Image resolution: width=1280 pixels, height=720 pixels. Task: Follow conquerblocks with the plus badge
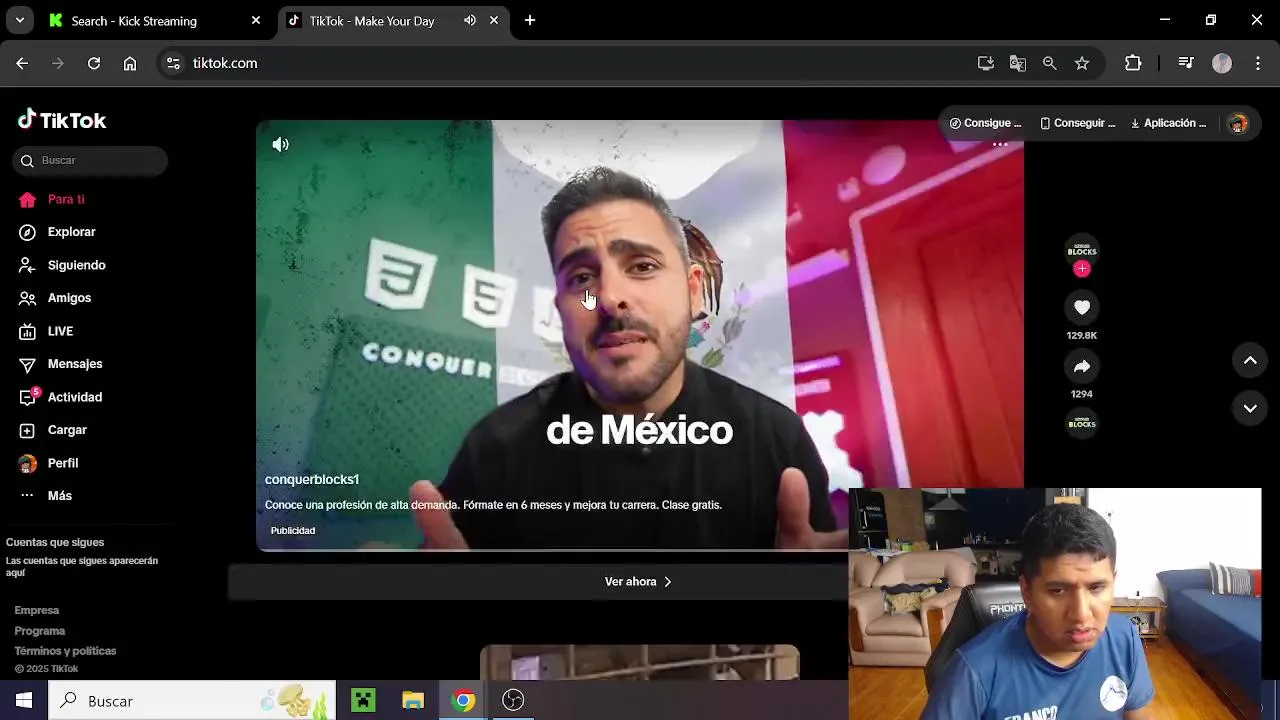pos(1082,268)
